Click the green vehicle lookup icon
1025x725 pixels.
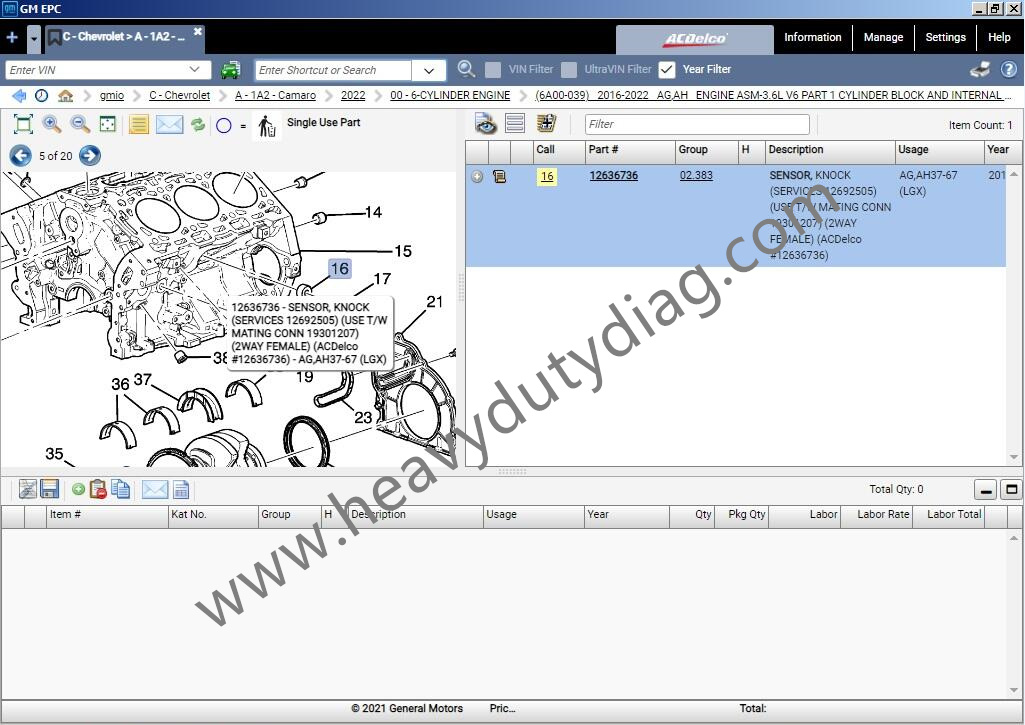coord(230,69)
